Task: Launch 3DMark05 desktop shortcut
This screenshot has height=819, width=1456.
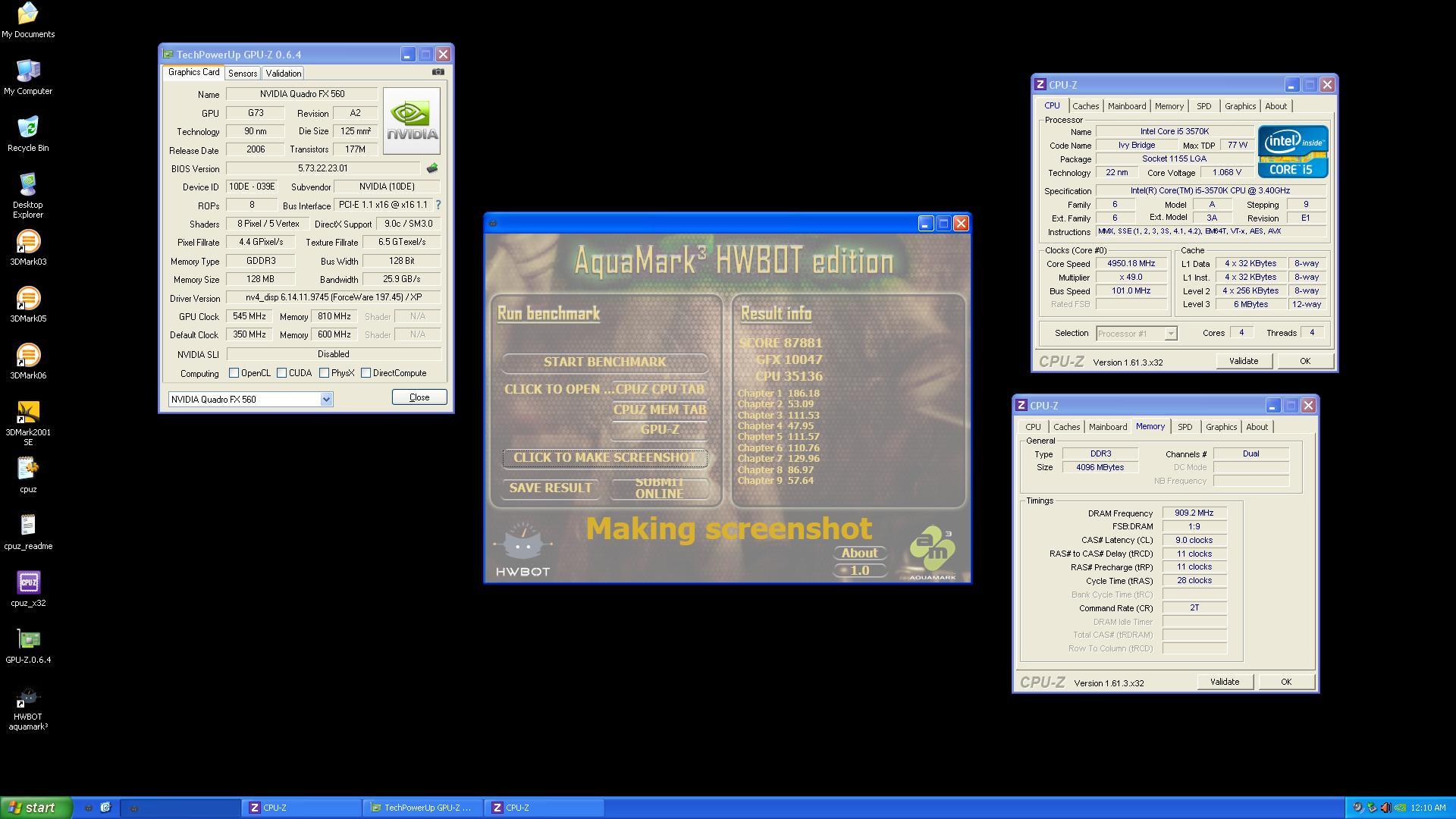Action: (x=28, y=304)
